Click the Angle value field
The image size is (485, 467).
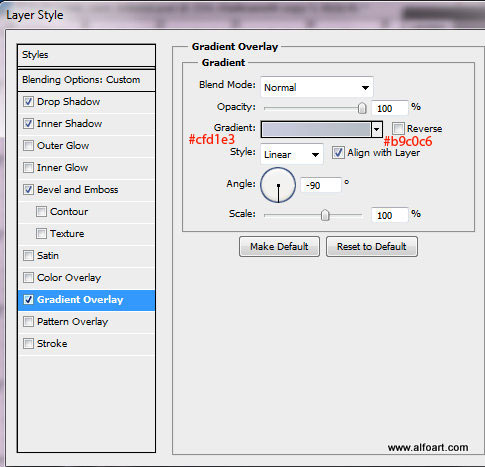click(x=321, y=185)
